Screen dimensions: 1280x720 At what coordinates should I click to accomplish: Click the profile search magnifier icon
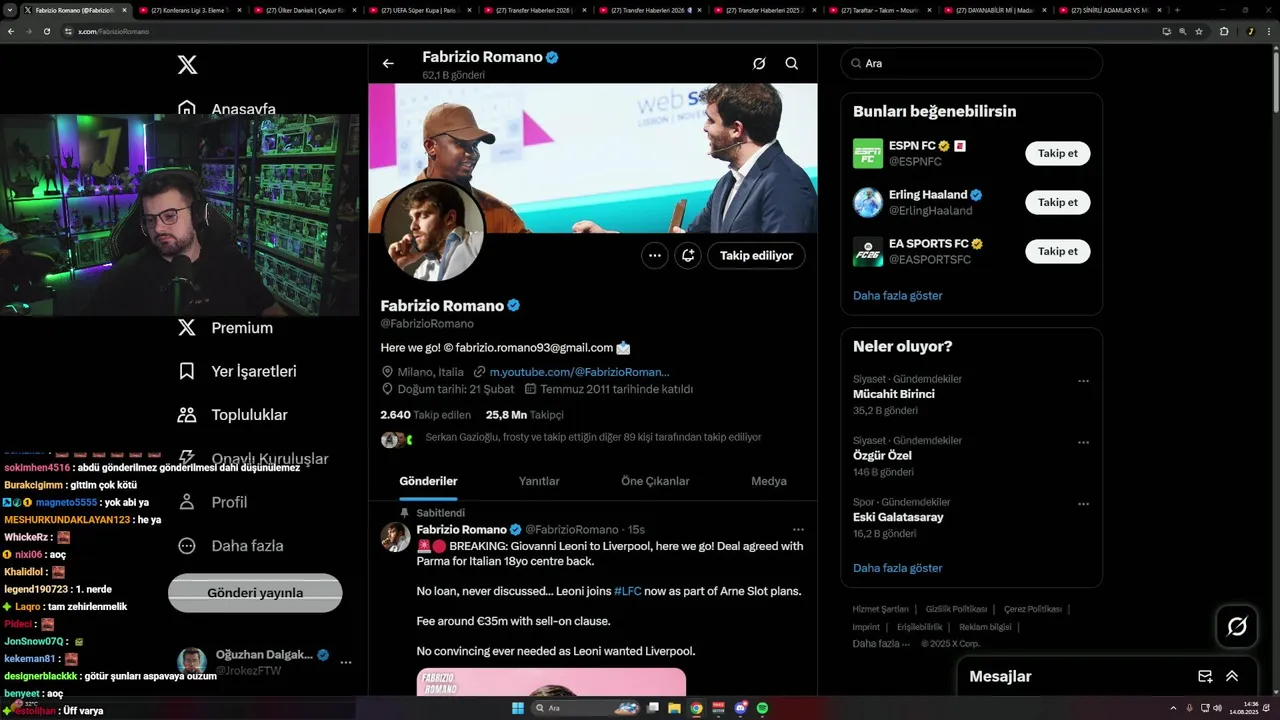click(x=791, y=63)
